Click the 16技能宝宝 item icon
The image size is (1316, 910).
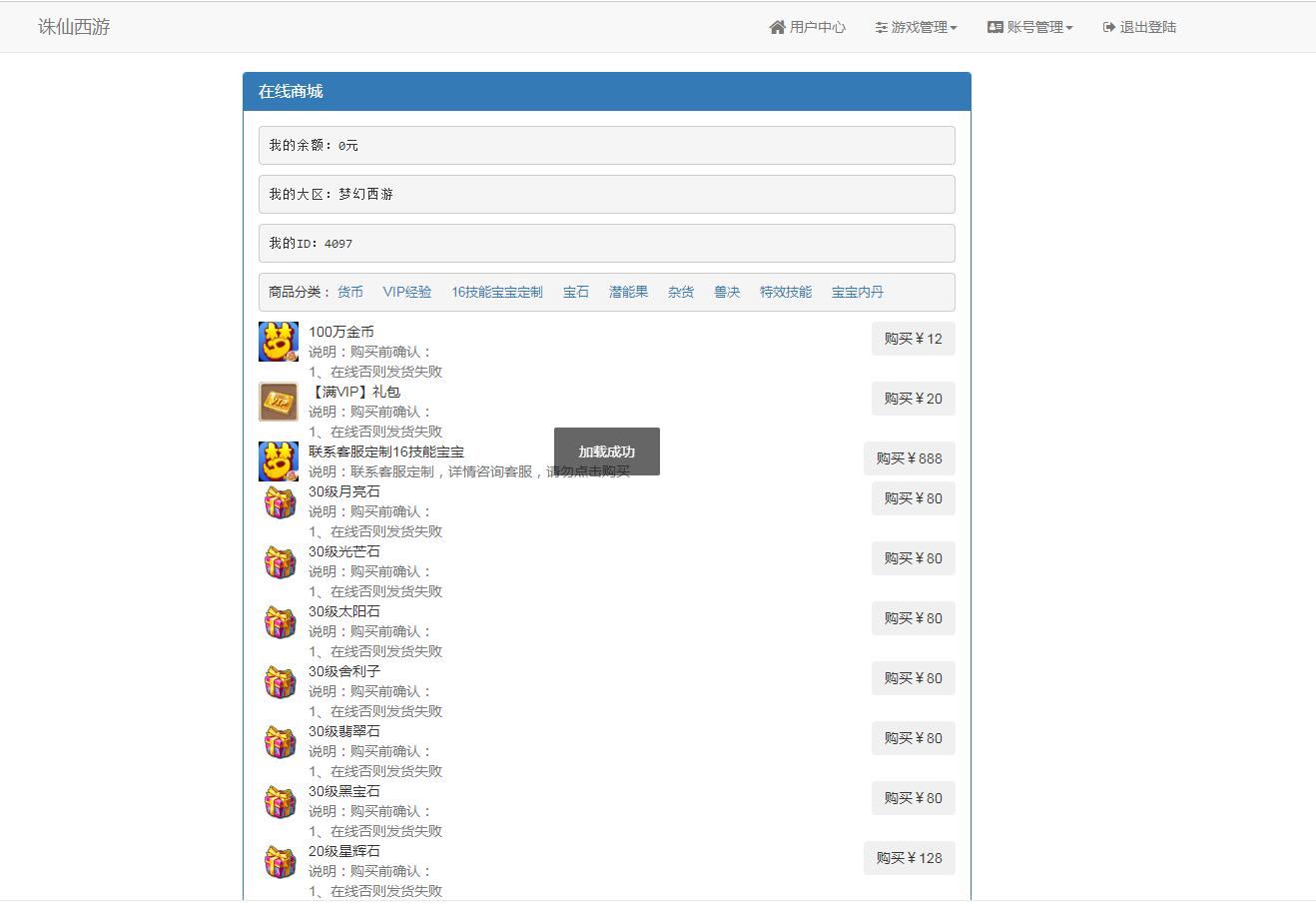pos(279,461)
